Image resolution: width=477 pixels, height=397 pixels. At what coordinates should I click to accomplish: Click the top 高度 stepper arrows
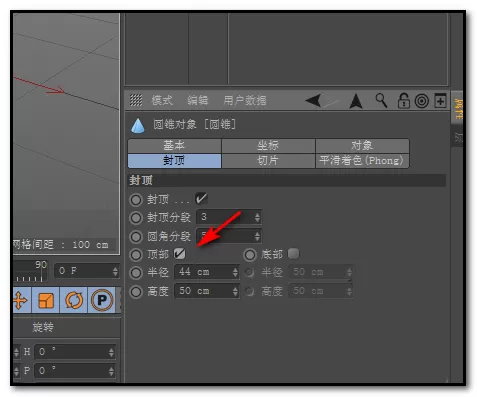235,291
